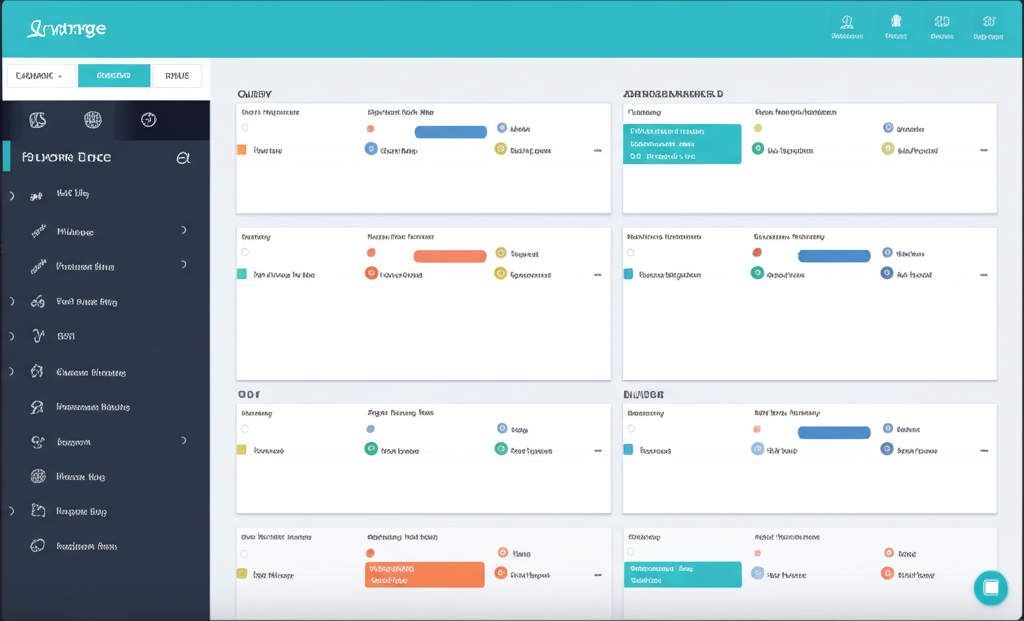This screenshot has height=621, width=1024.
Task: Open the floating chat button at bottom right
Action: click(x=990, y=588)
